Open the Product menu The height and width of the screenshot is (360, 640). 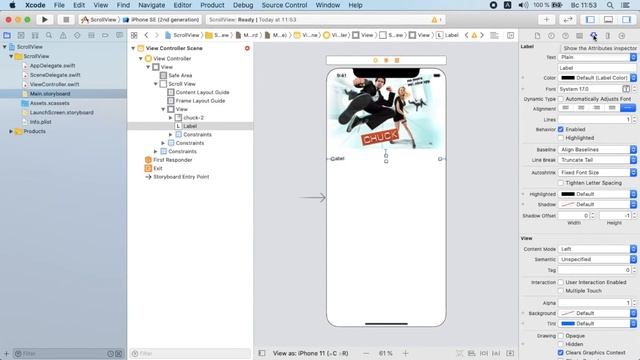pyautogui.click(x=212, y=5)
